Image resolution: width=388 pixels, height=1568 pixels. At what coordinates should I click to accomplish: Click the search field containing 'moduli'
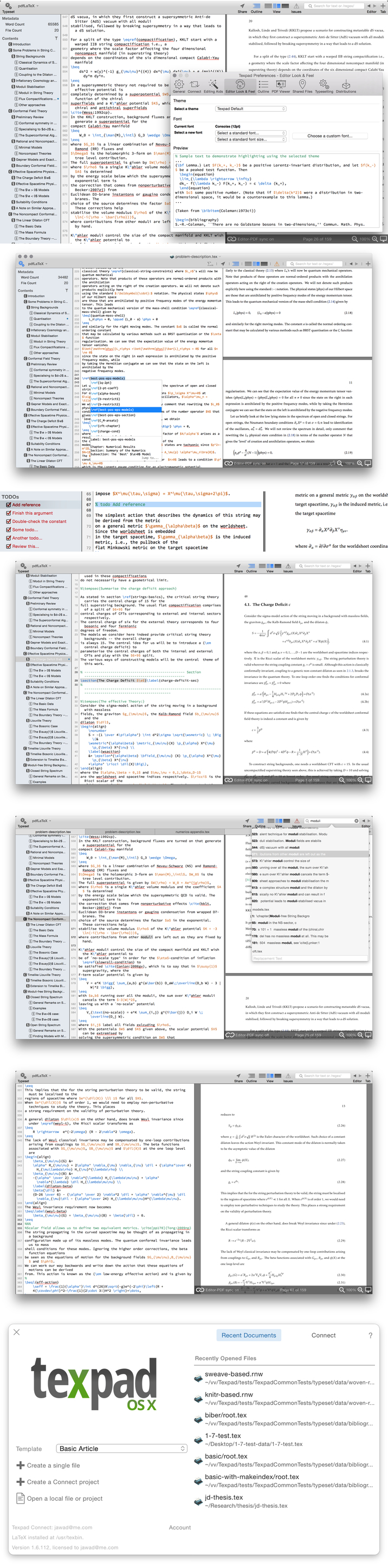pyautogui.click(x=332, y=821)
